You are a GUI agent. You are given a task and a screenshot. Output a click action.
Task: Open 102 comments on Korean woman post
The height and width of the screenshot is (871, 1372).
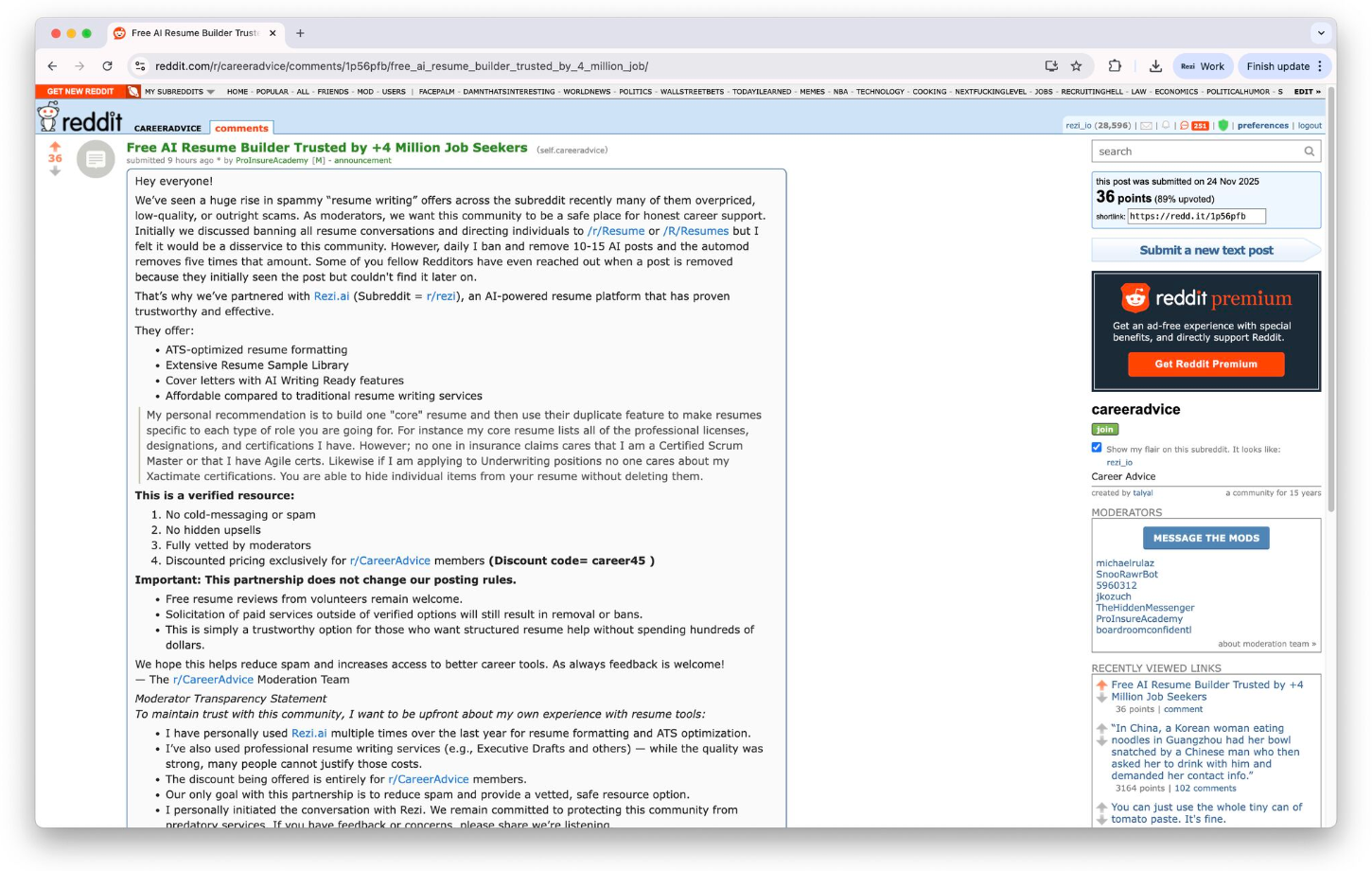point(1205,789)
